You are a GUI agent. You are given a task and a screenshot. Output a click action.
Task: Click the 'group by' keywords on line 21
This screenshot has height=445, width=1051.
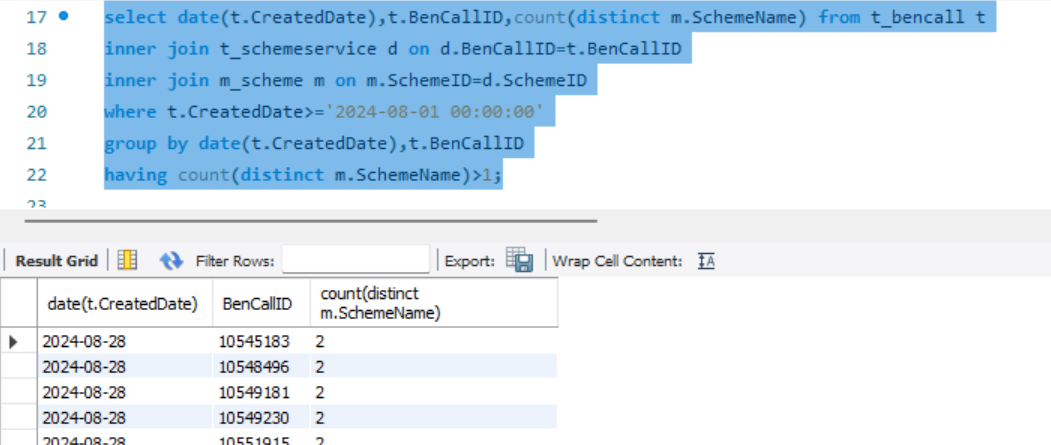pos(146,143)
